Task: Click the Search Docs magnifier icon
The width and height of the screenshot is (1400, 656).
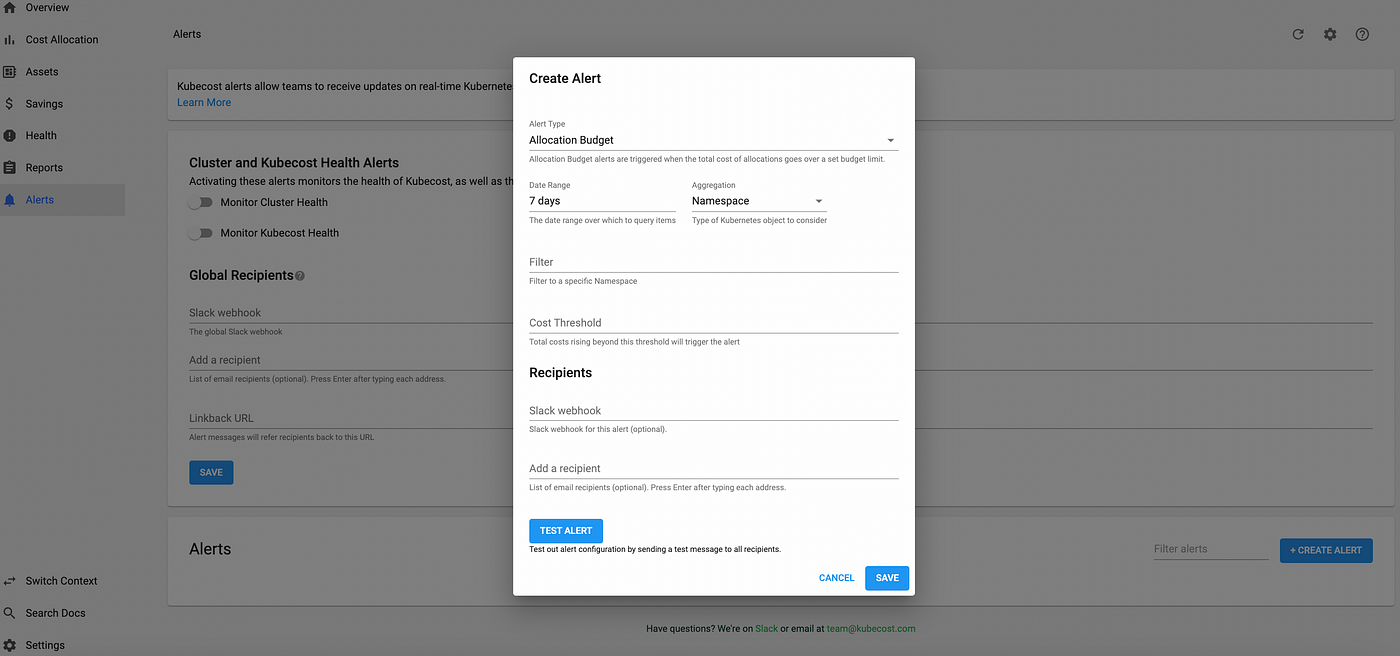Action: [x=9, y=613]
